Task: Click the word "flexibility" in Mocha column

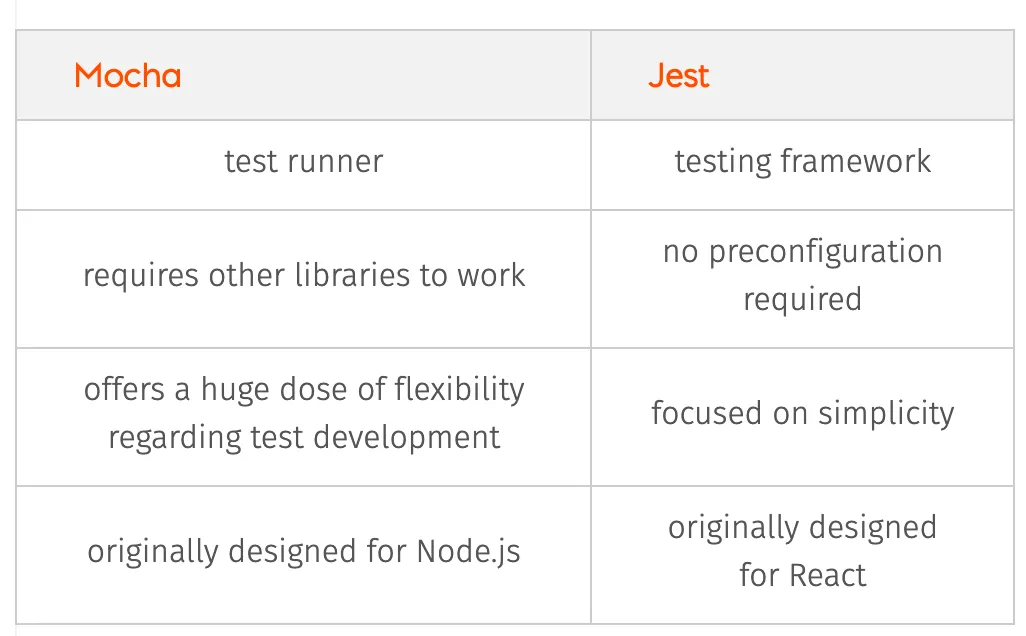Action: [x=459, y=389]
